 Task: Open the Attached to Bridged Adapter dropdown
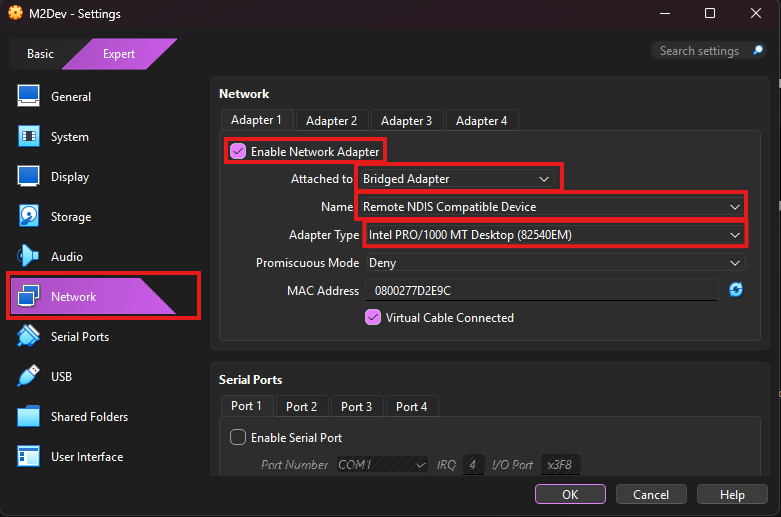458,179
